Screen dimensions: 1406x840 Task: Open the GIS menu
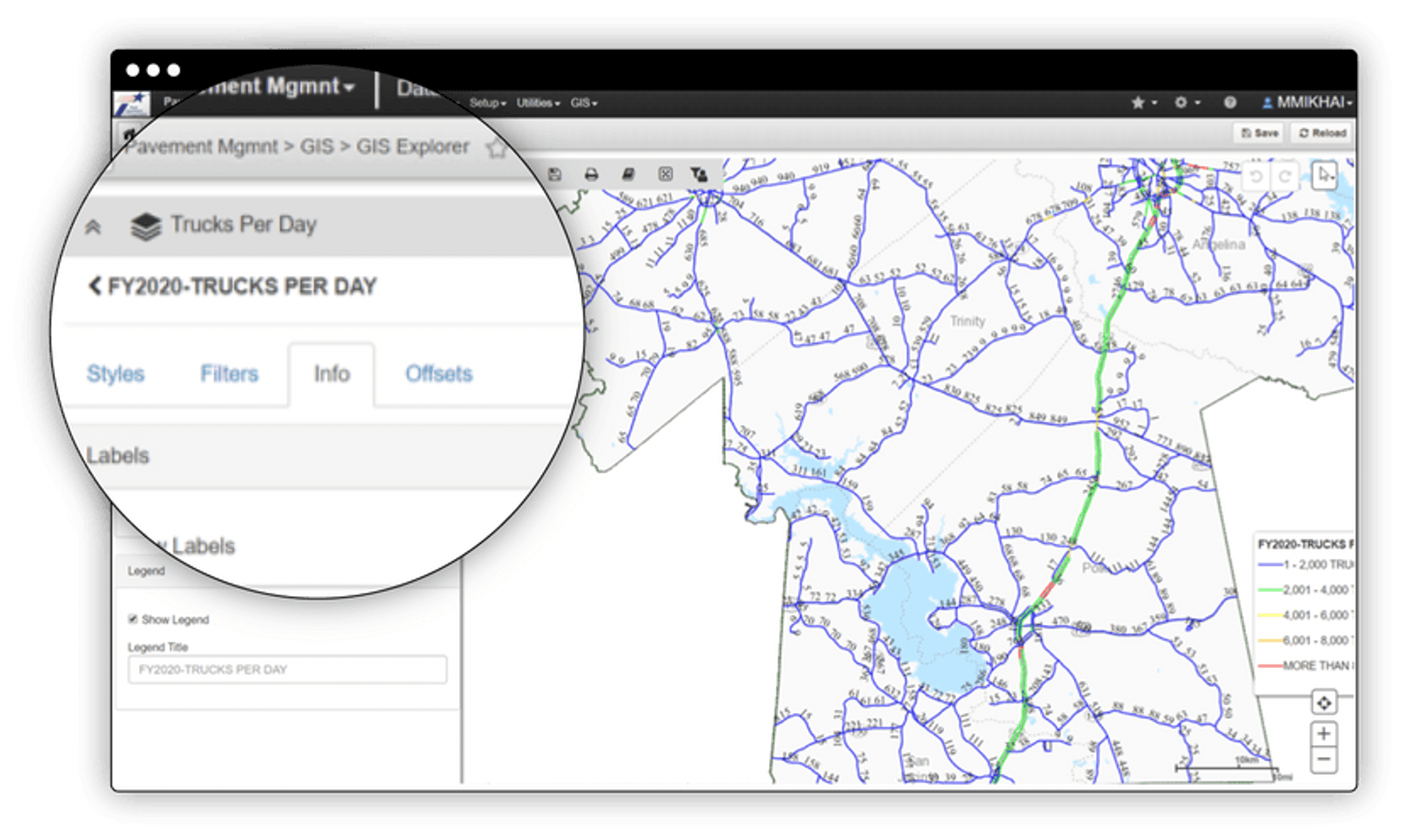tap(584, 102)
